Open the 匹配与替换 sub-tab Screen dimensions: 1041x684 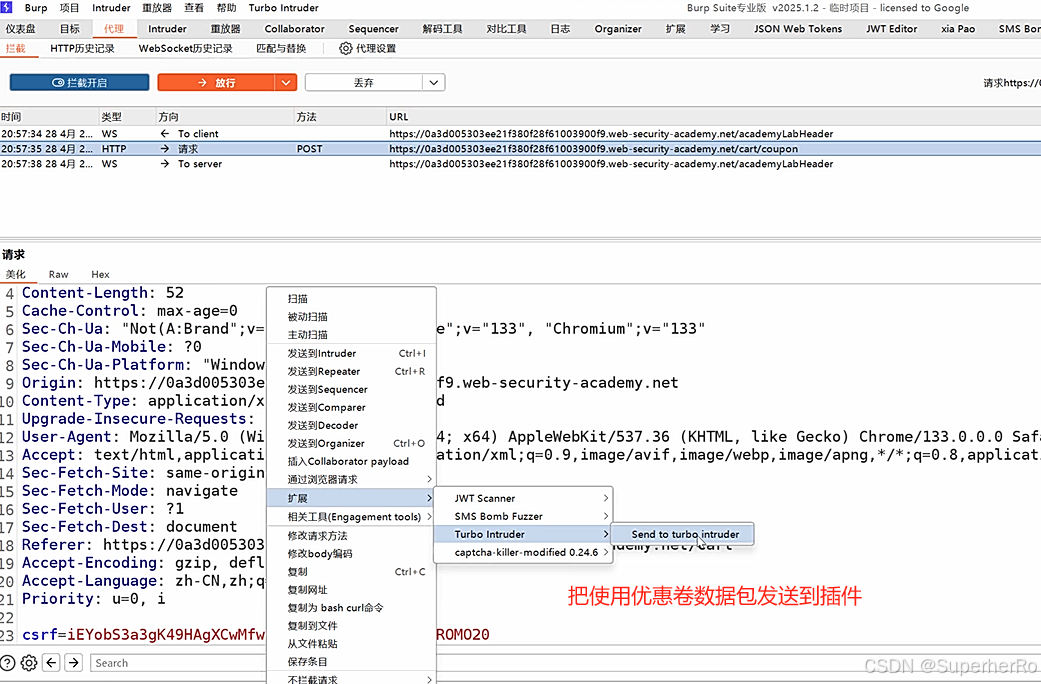(281, 48)
